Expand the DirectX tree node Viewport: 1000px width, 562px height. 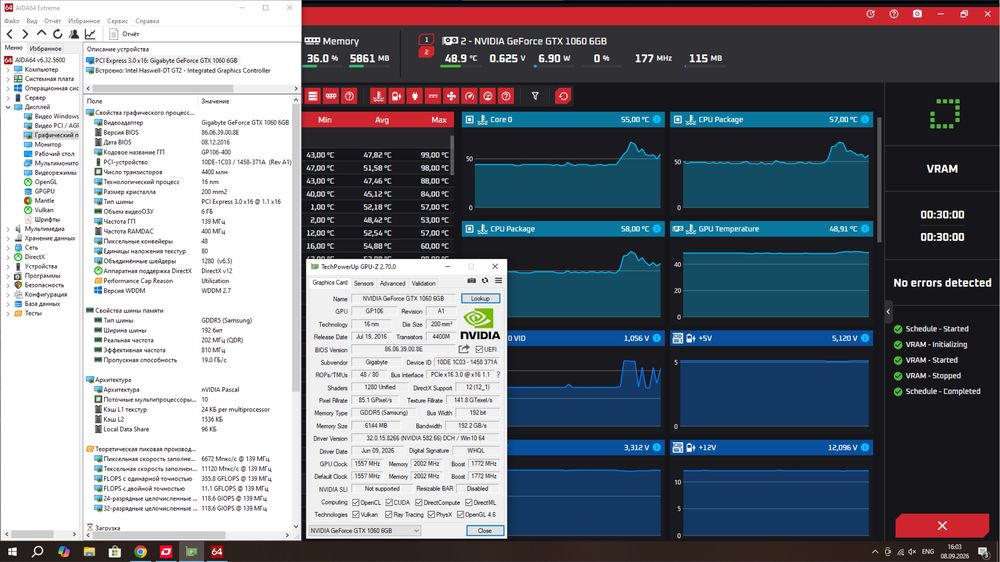pos(8,257)
